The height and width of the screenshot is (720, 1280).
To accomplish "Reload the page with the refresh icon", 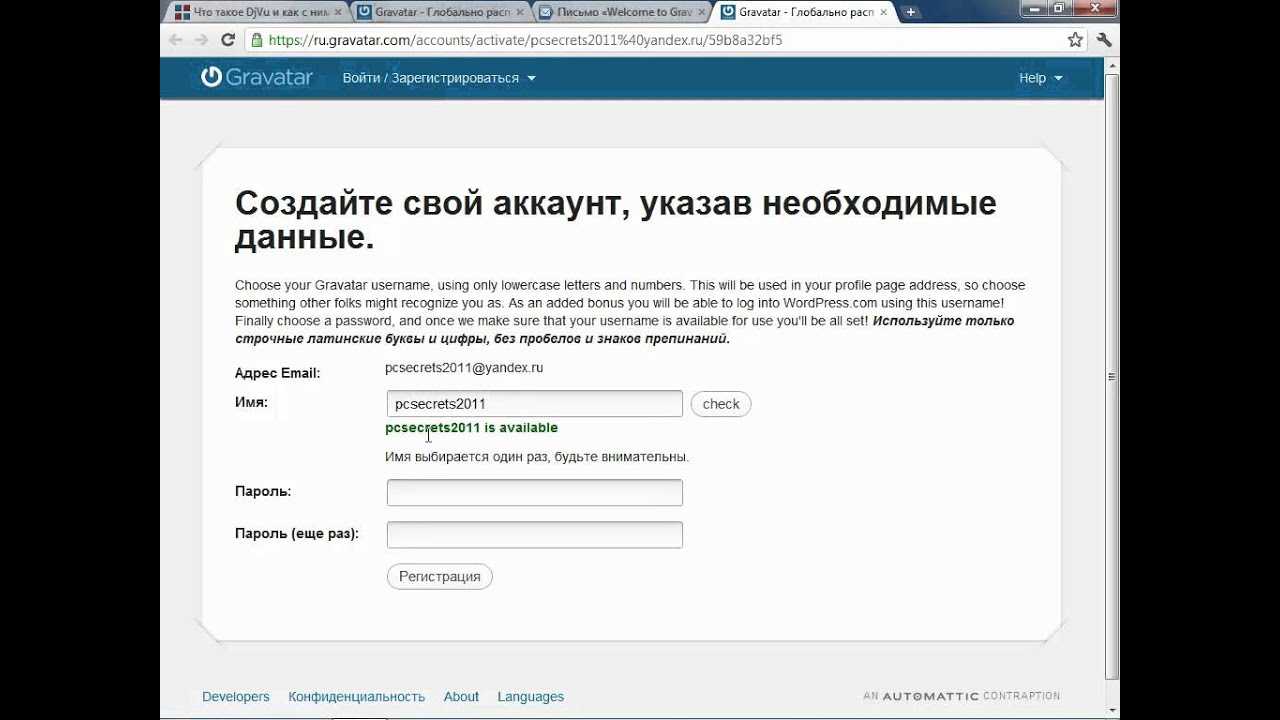I will coord(228,40).
